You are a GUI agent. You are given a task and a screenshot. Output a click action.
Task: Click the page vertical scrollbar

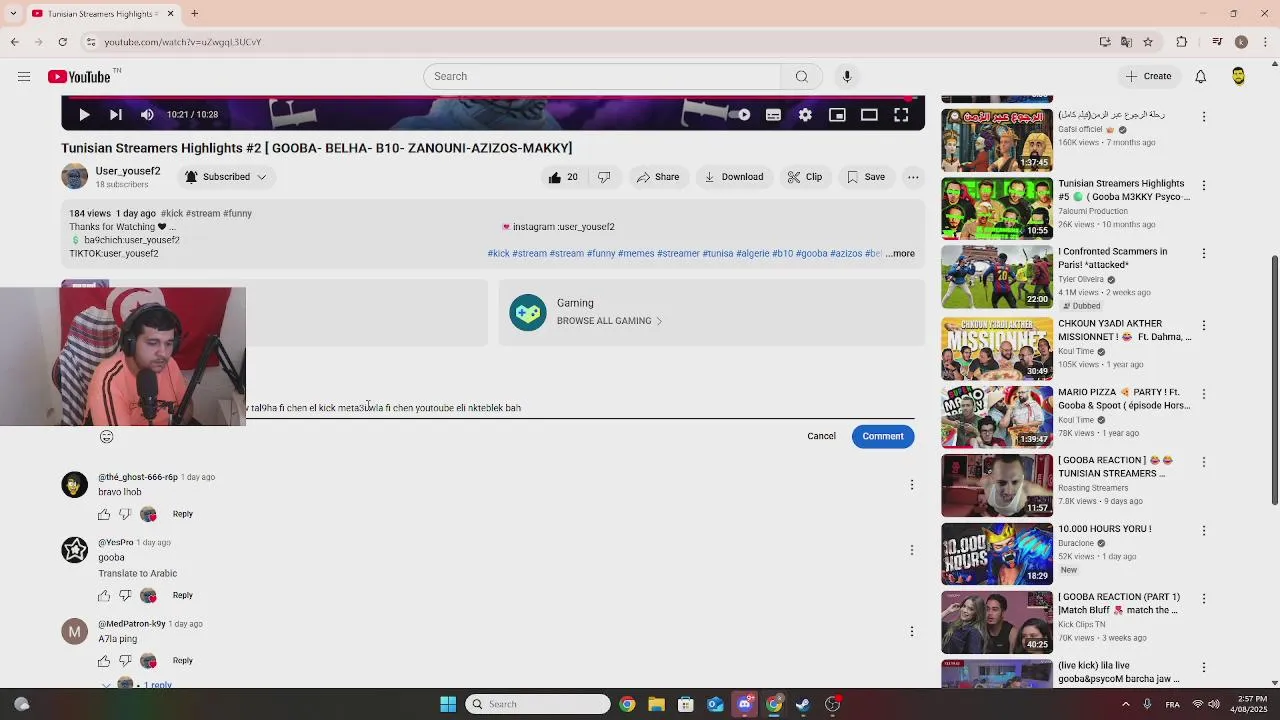(x=1274, y=380)
